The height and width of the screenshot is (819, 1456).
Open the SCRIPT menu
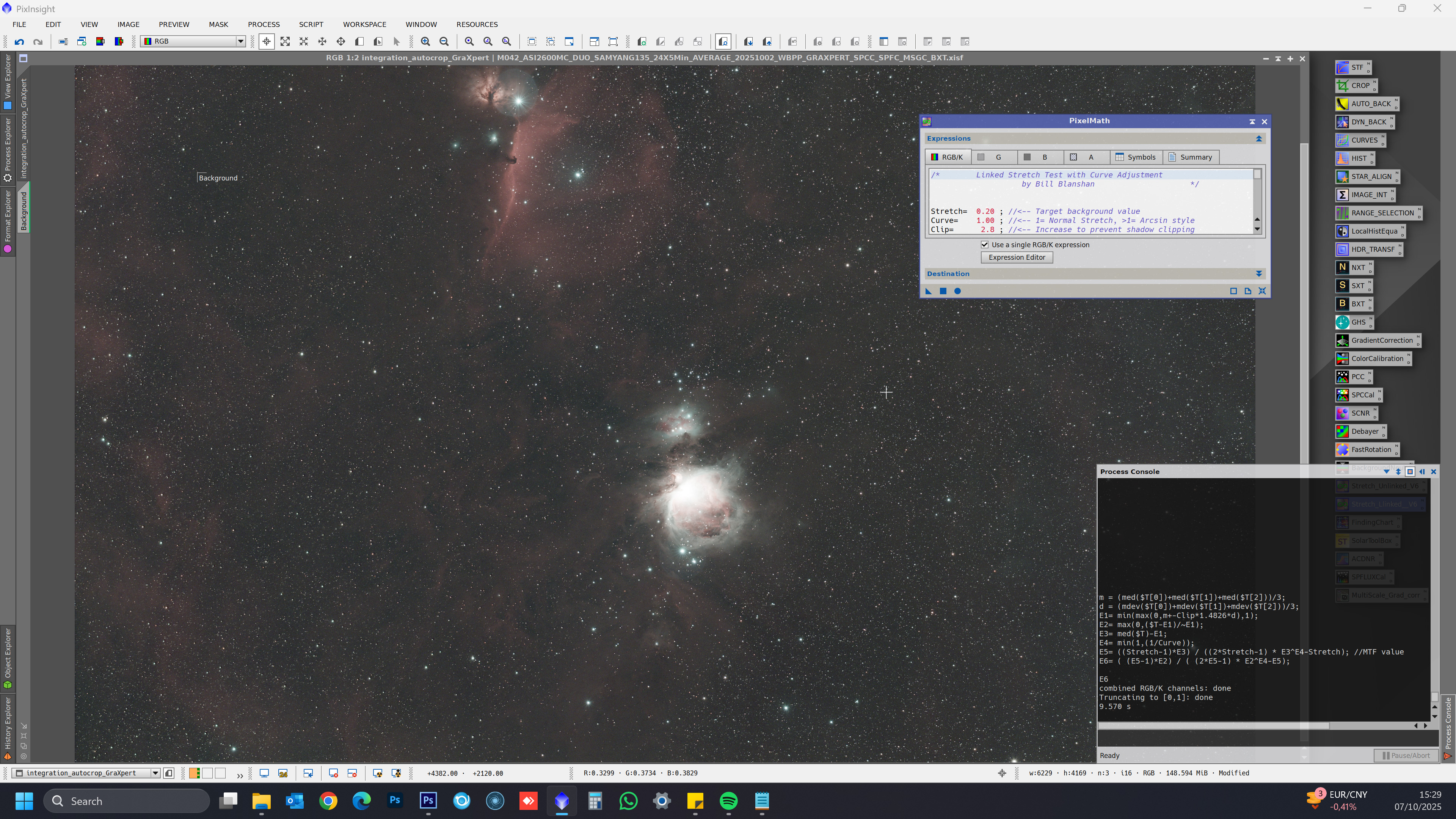[x=311, y=24]
